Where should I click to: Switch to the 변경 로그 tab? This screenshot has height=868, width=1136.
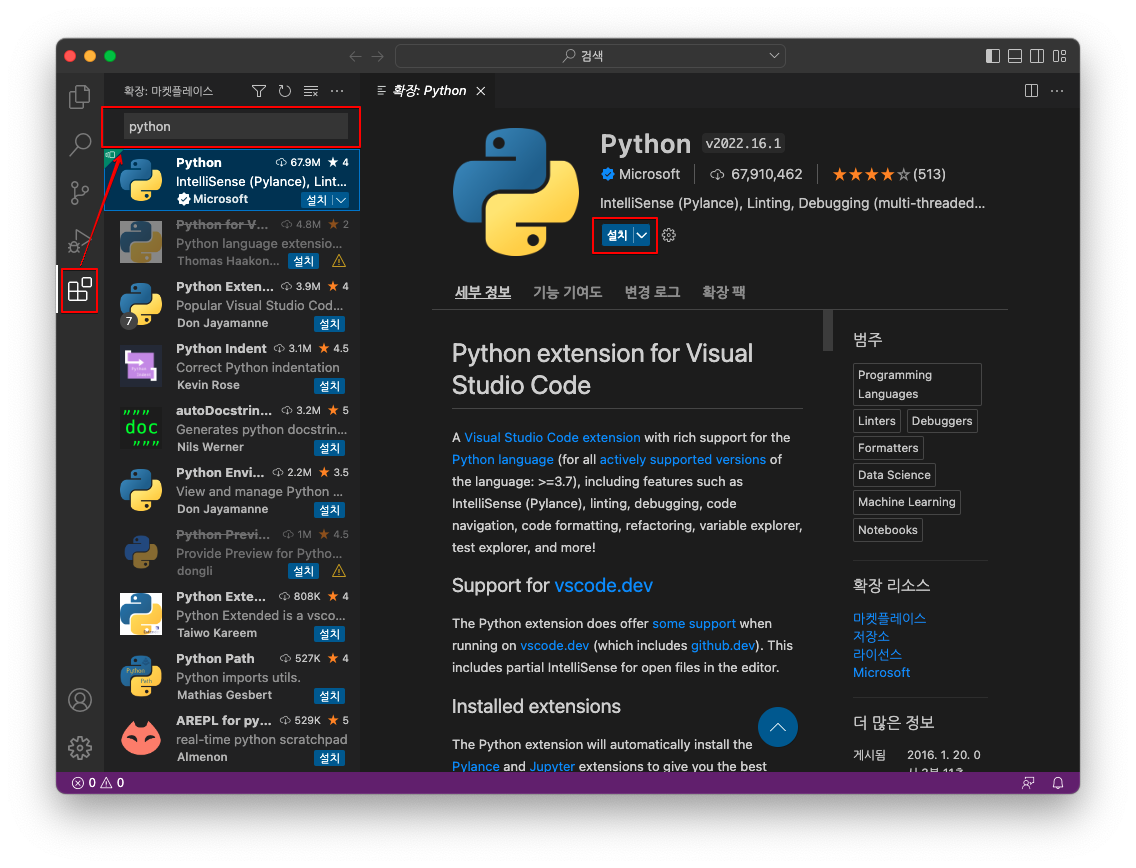click(652, 292)
